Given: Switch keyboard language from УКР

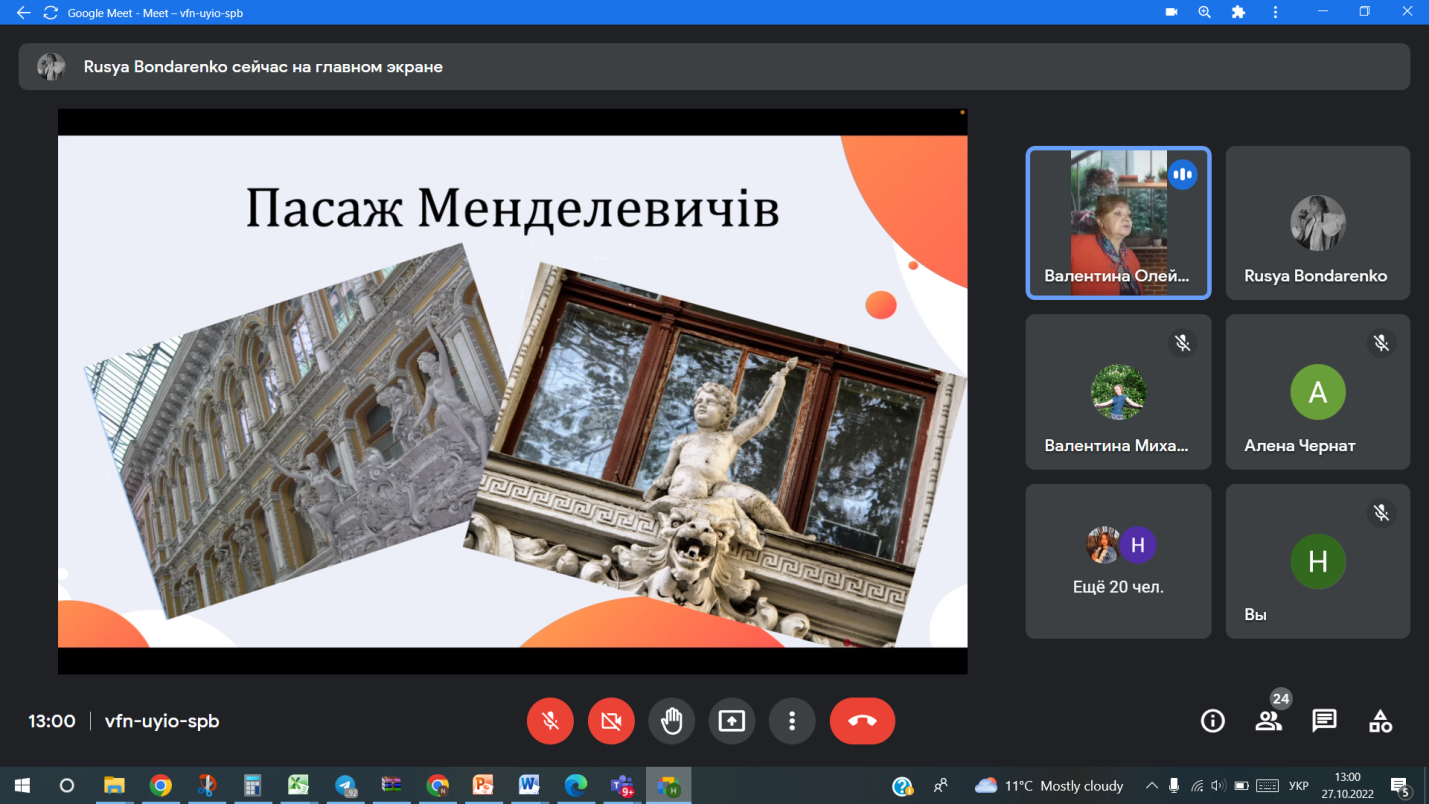Looking at the screenshot, I should click(1298, 786).
